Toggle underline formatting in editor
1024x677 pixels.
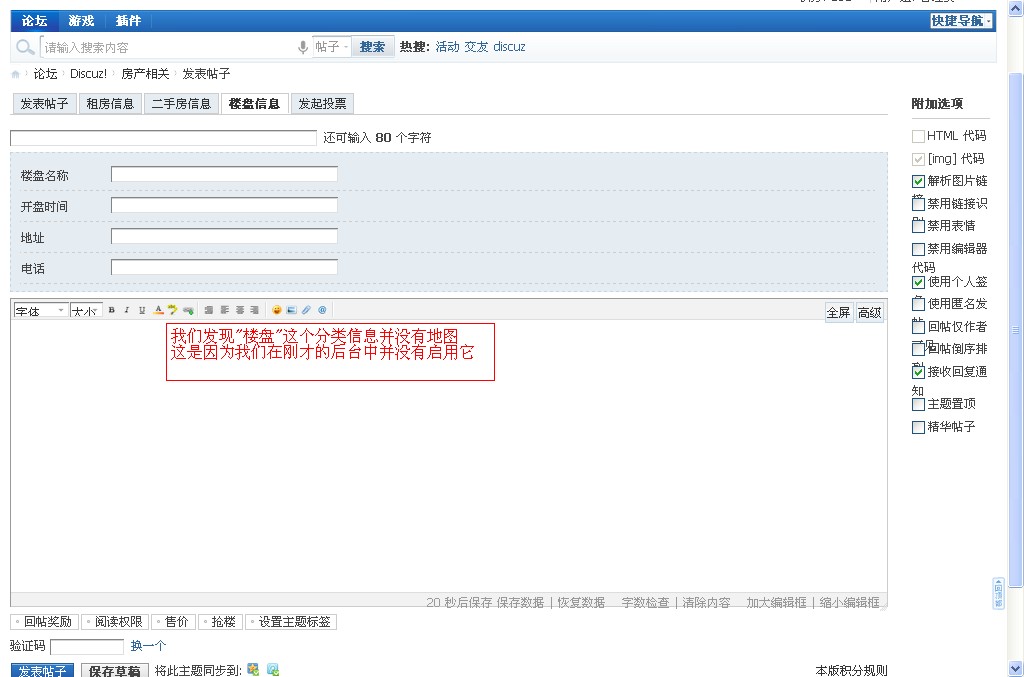(142, 310)
